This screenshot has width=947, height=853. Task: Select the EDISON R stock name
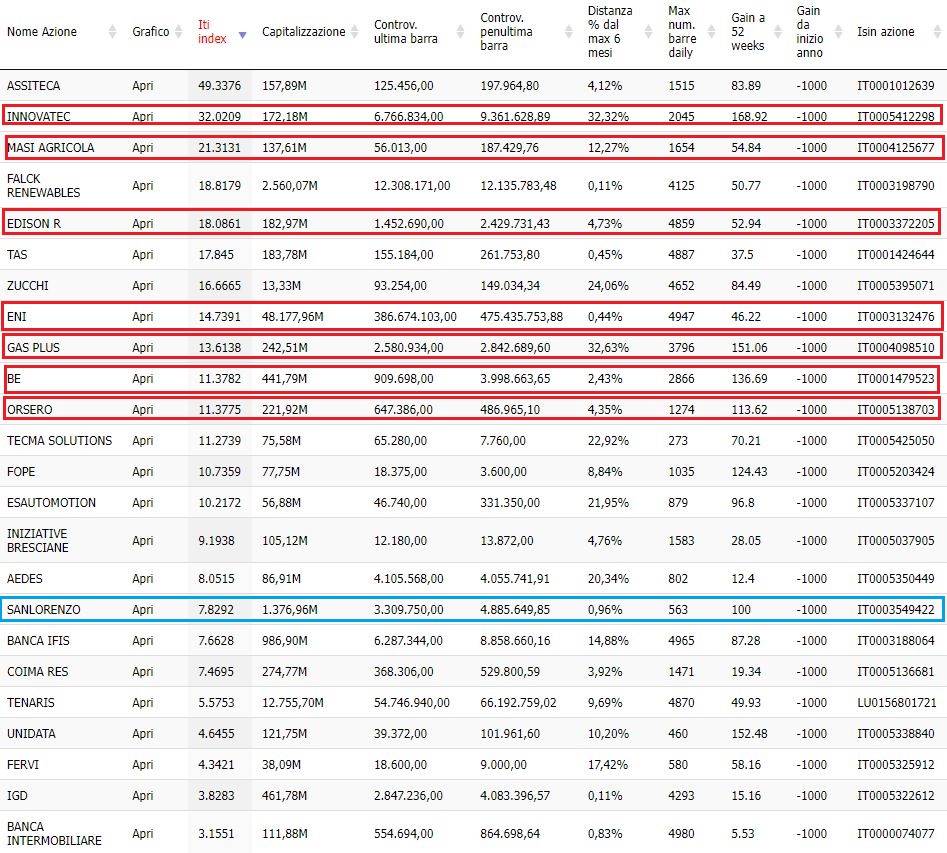pyautogui.click(x=34, y=224)
